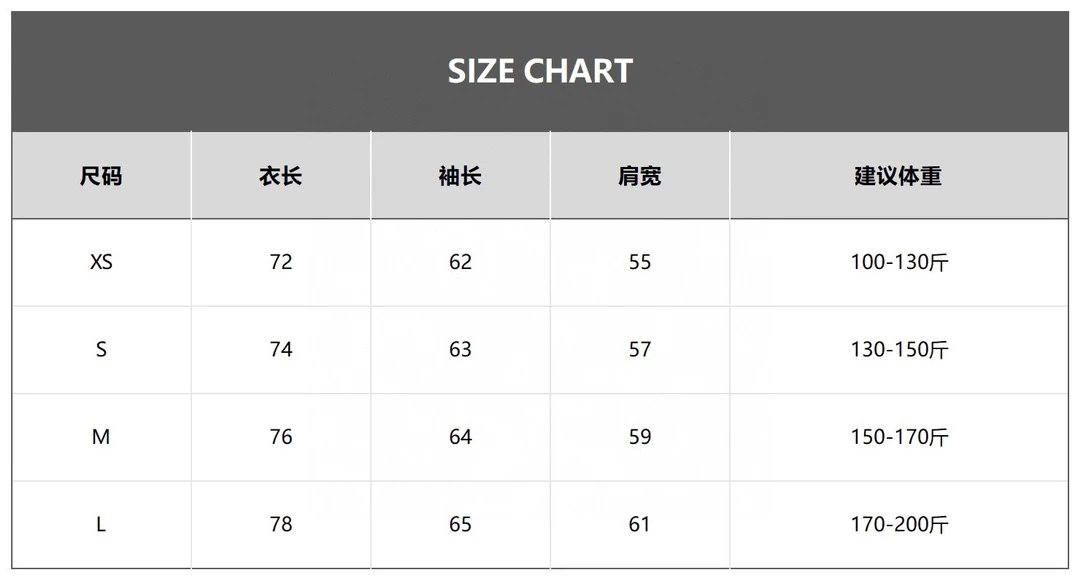The image size is (1080, 580).
Task: Select the 尺码 column header
Action: tap(101, 176)
